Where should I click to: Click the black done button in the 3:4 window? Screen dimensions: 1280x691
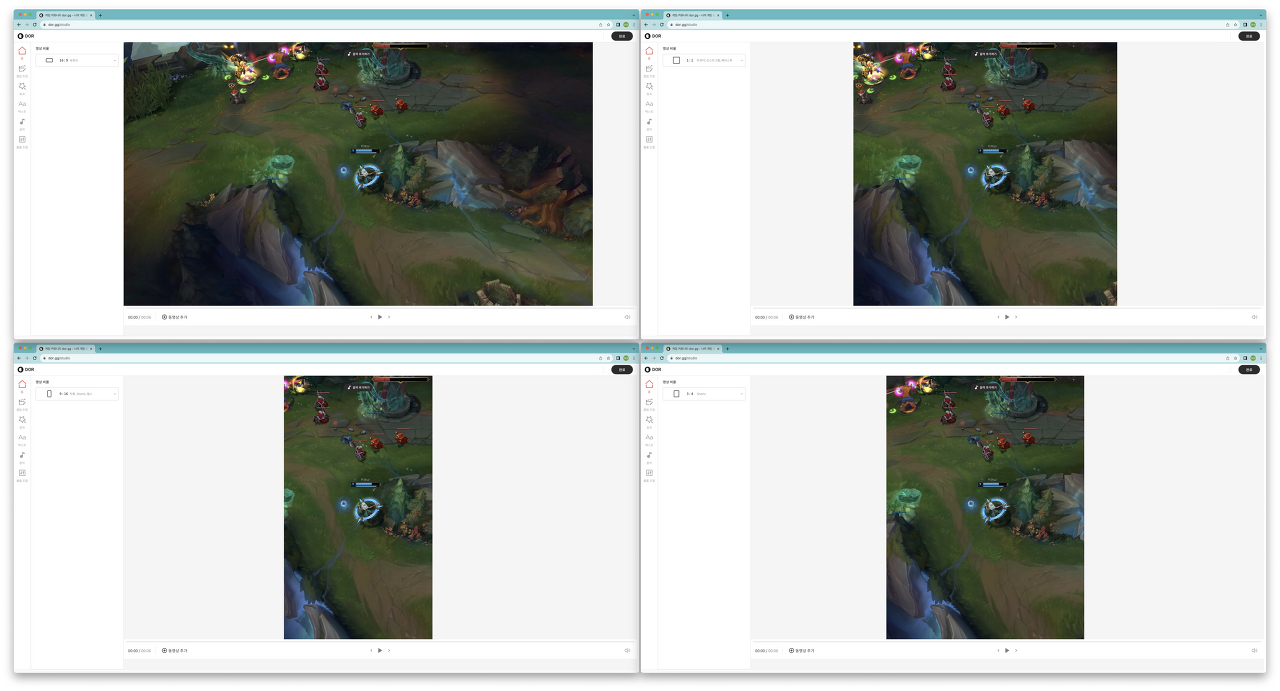(x=1249, y=369)
